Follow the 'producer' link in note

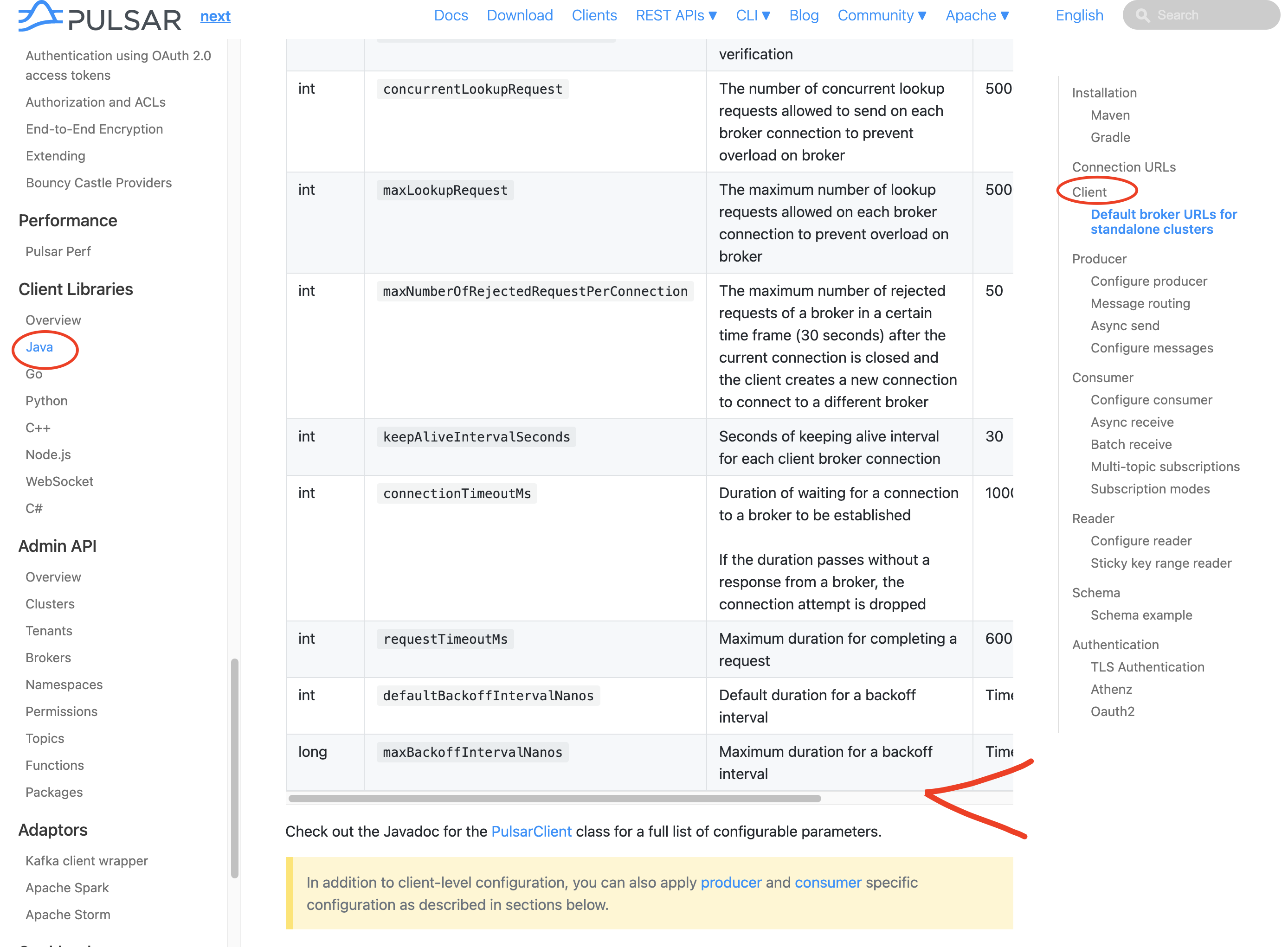coord(731,882)
